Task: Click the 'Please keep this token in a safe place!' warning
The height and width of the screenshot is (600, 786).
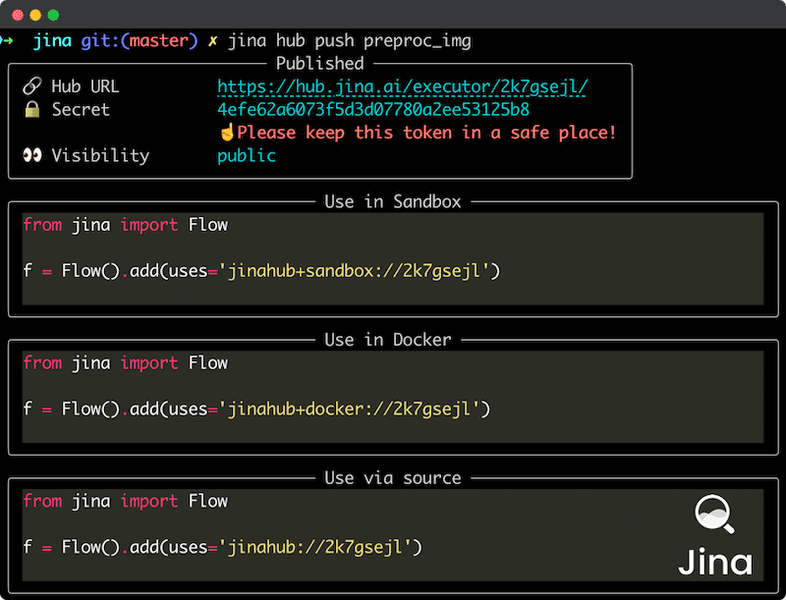Action: click(x=426, y=132)
